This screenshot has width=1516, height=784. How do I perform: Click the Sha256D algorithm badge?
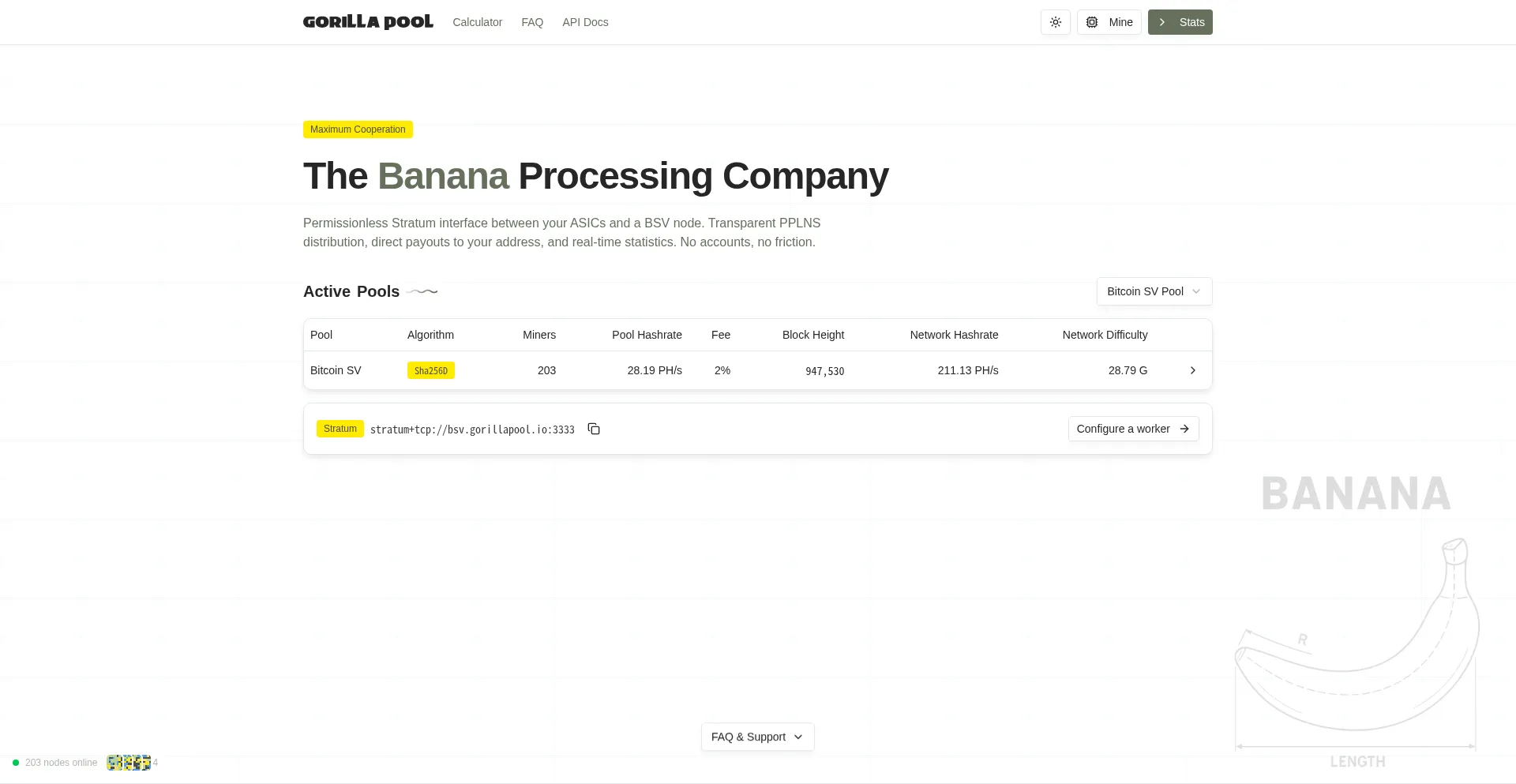coord(431,370)
